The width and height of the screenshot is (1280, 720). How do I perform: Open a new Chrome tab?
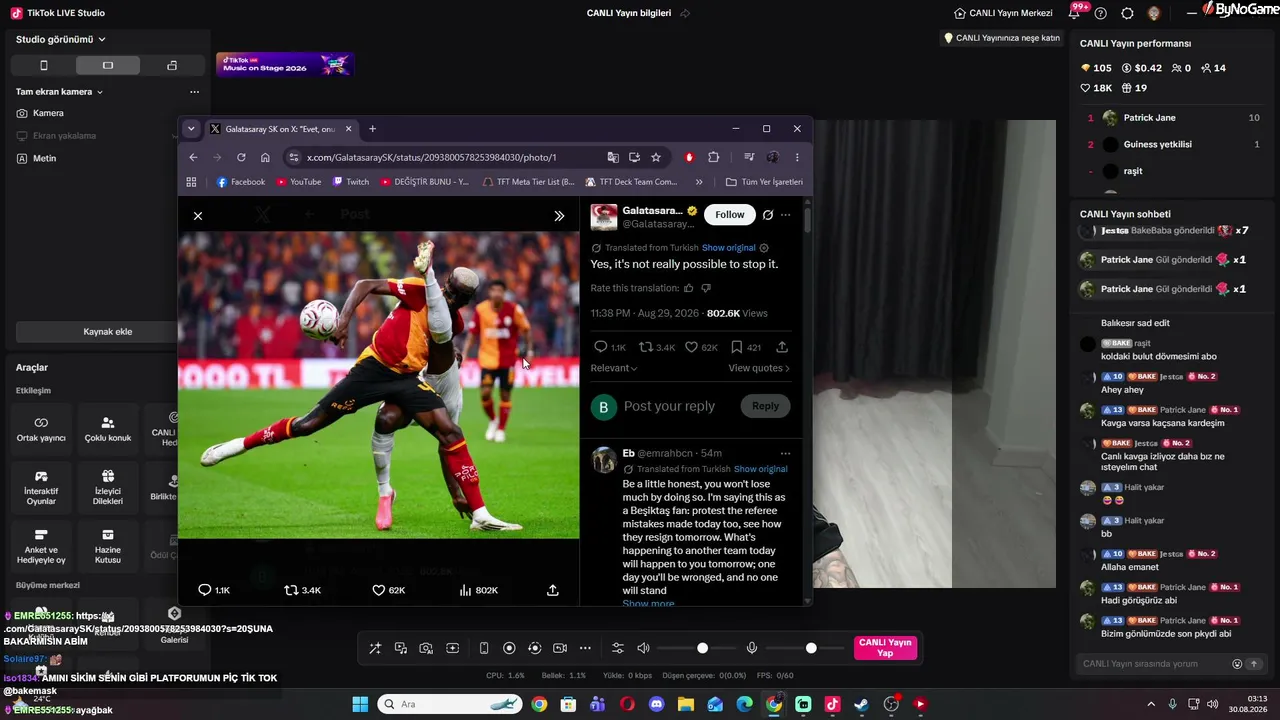click(x=372, y=129)
